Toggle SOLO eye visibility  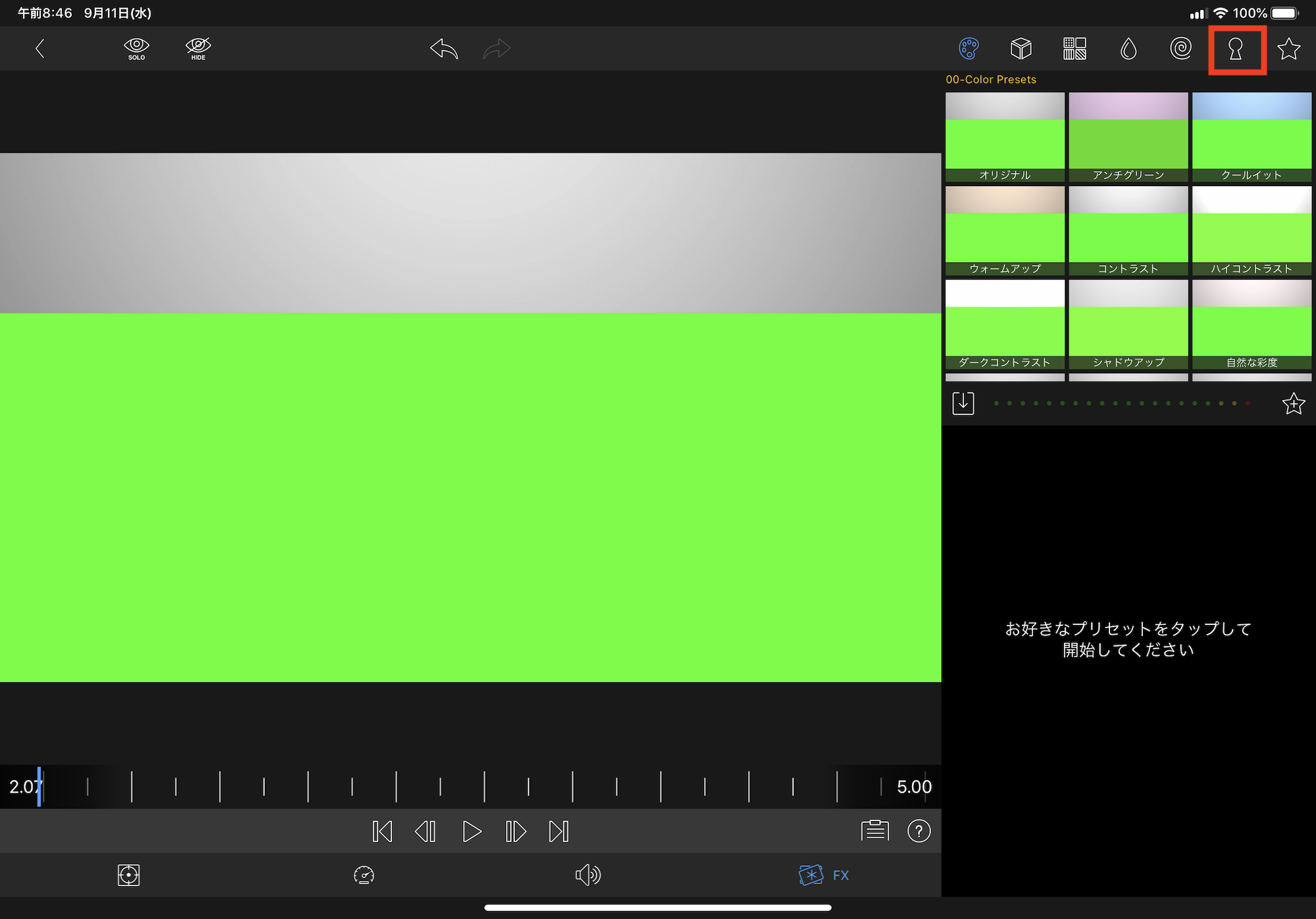tap(136, 48)
